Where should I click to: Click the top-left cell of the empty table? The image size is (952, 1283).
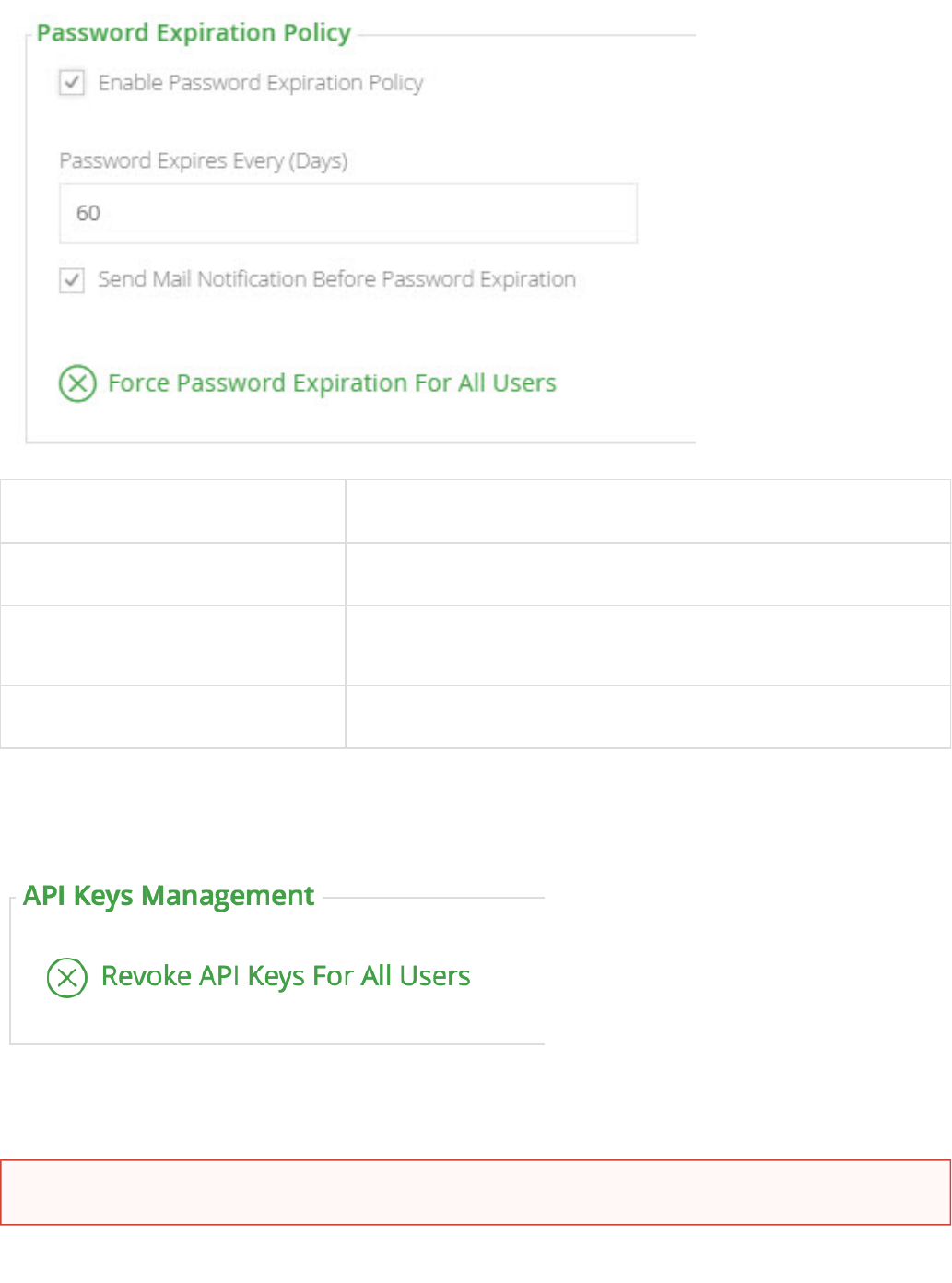pyautogui.click(x=173, y=512)
